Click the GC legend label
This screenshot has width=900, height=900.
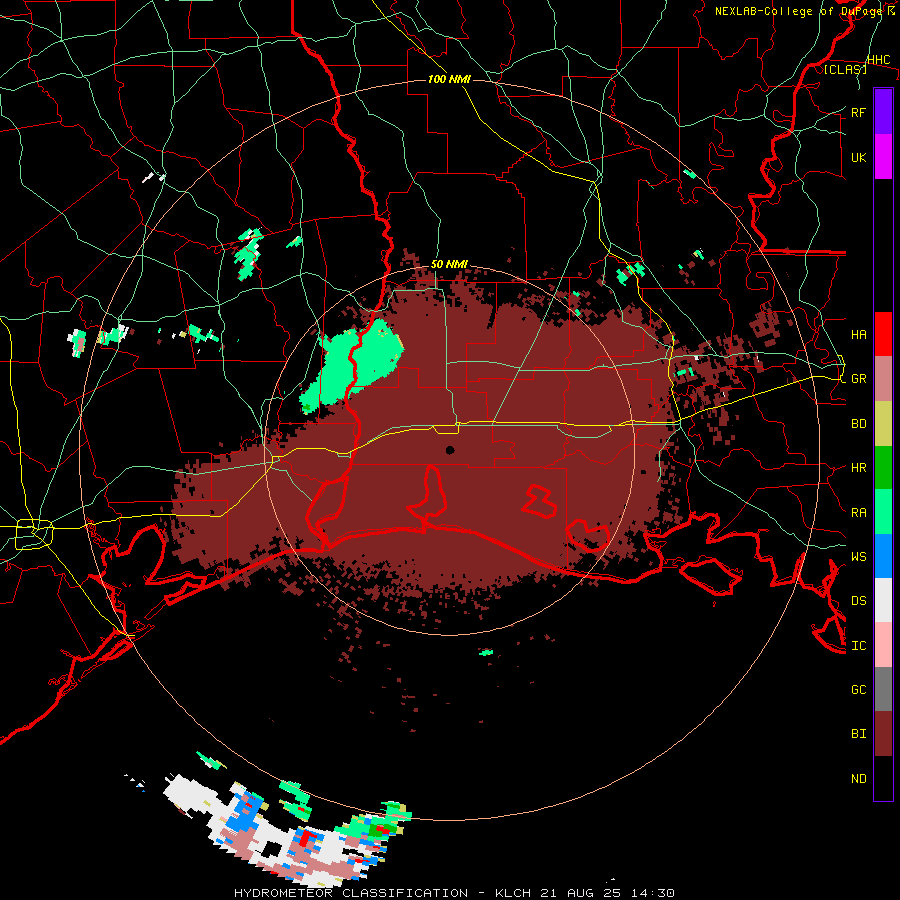point(858,689)
